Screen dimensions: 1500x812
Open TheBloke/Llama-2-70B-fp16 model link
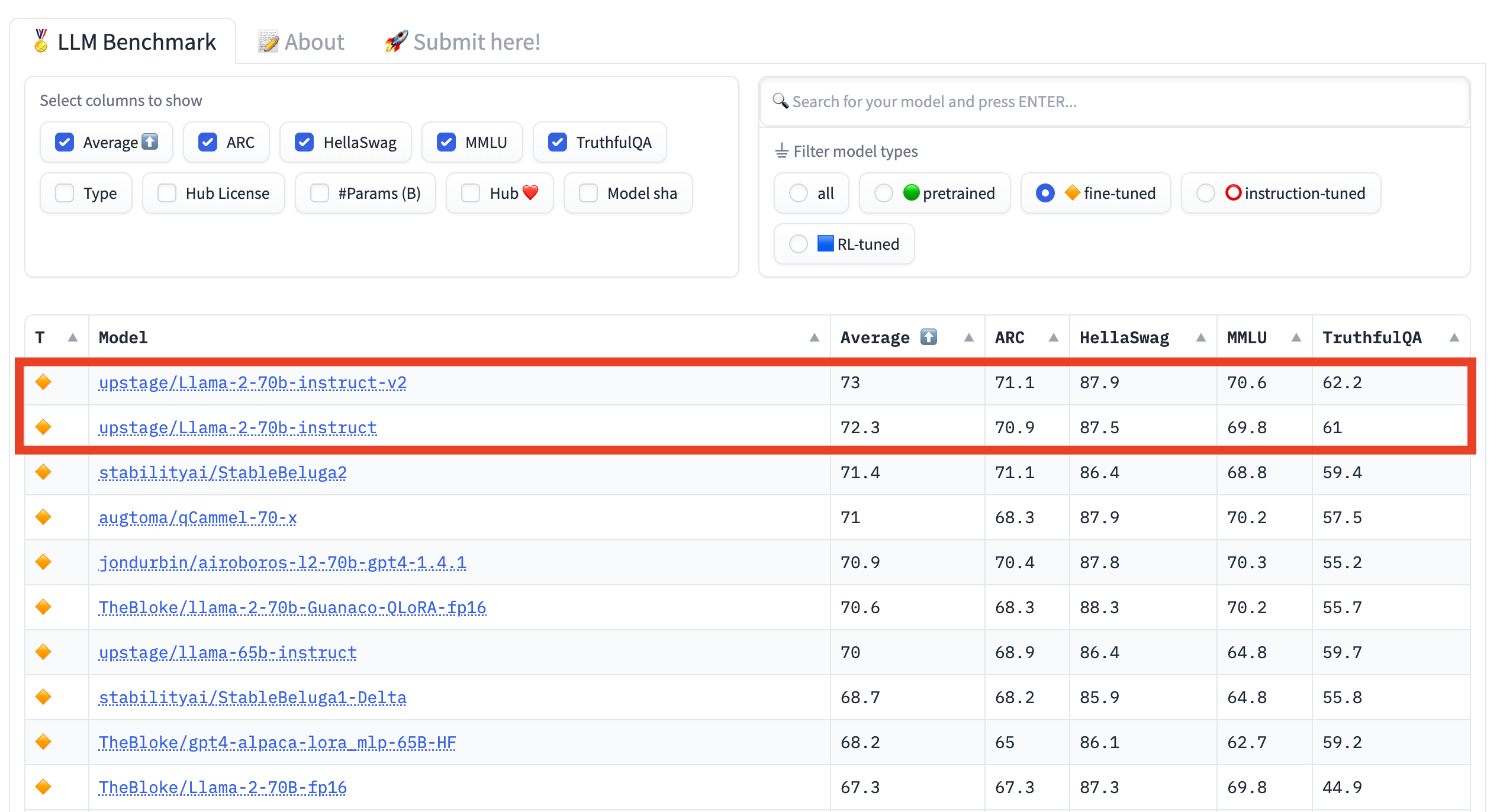223,788
